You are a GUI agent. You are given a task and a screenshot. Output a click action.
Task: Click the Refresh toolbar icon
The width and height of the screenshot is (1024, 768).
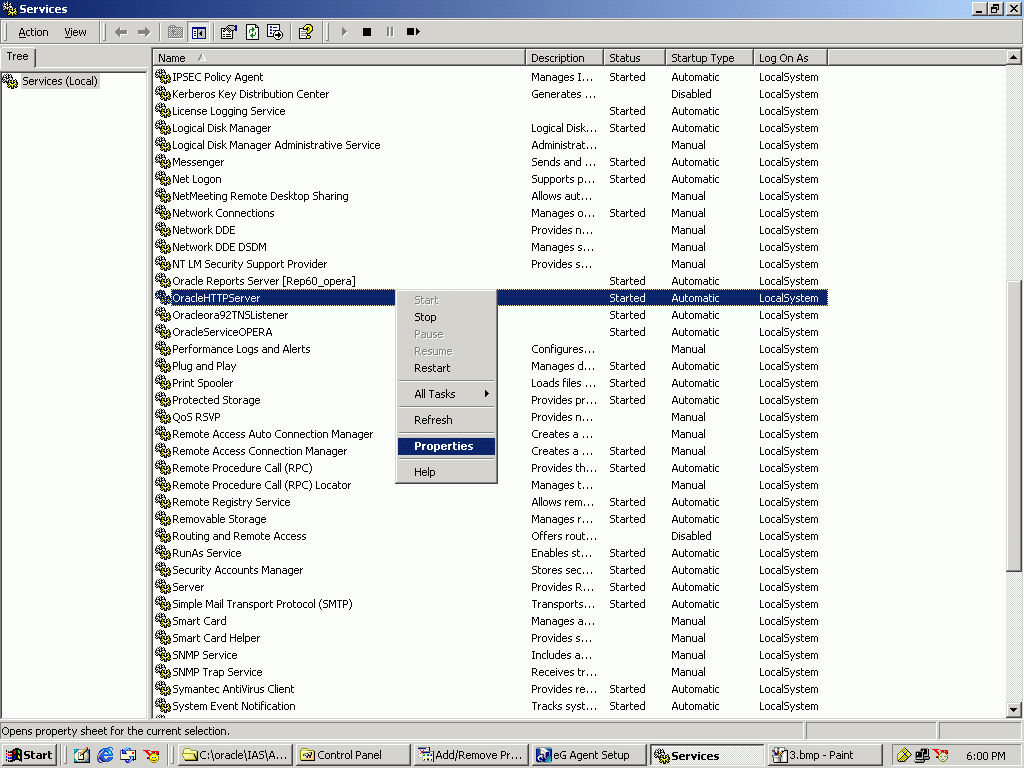click(252, 31)
